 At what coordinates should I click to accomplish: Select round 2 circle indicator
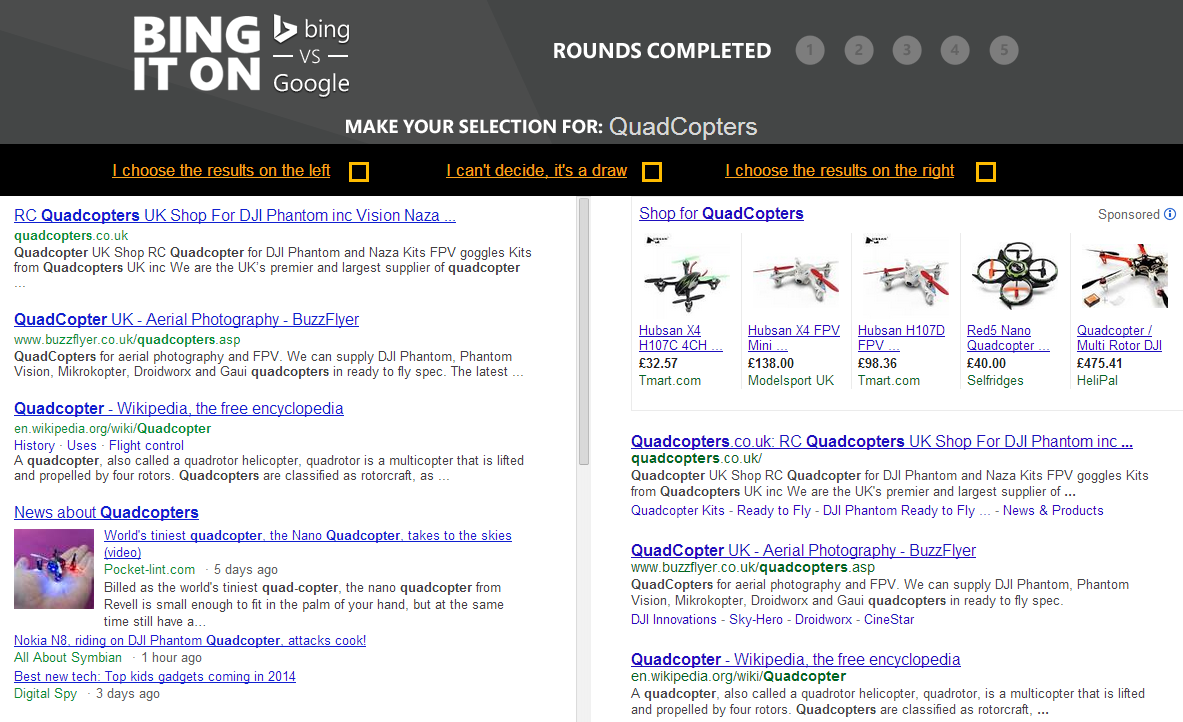pyautogui.click(x=859, y=50)
